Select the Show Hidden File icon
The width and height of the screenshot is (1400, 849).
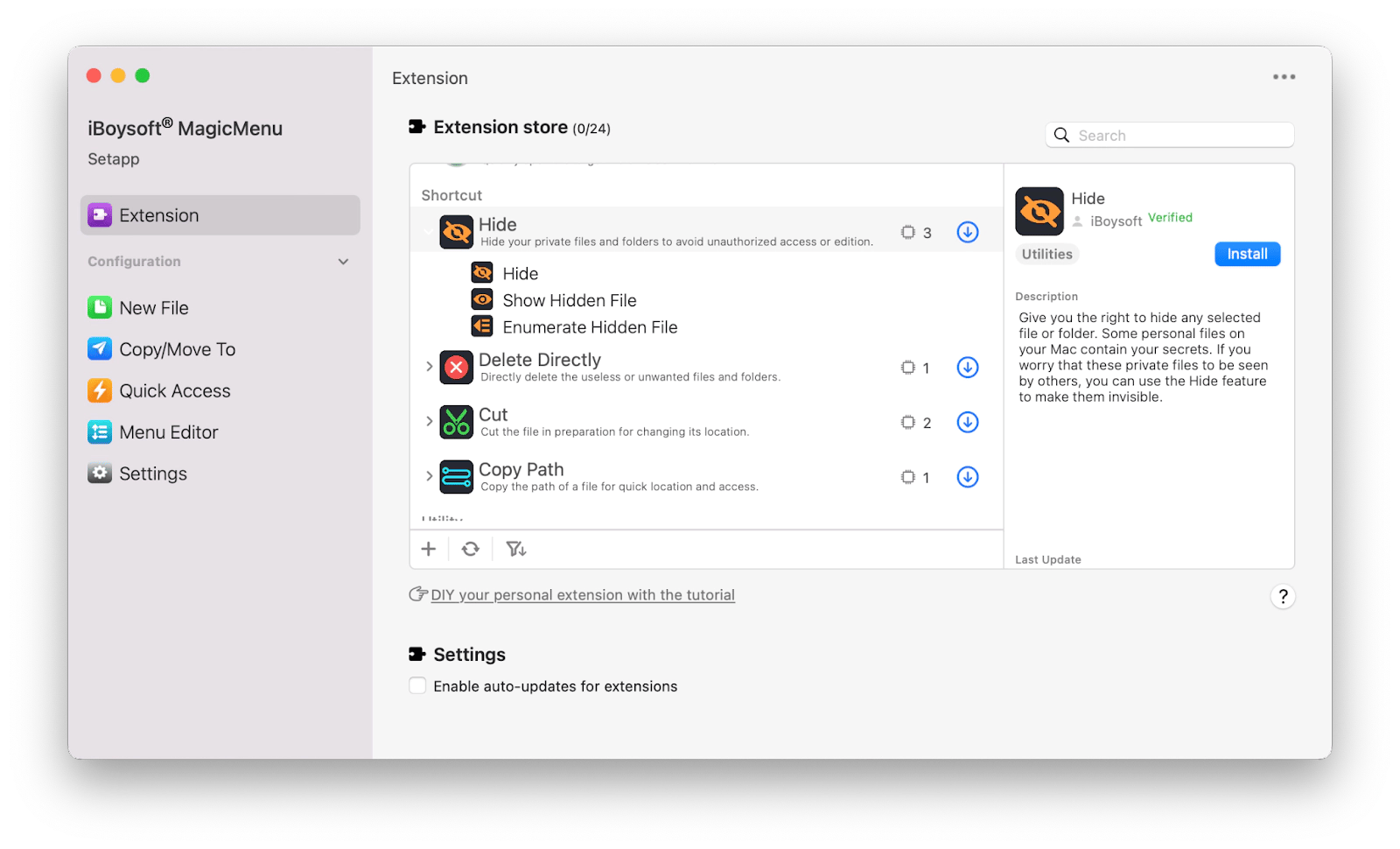coord(482,300)
